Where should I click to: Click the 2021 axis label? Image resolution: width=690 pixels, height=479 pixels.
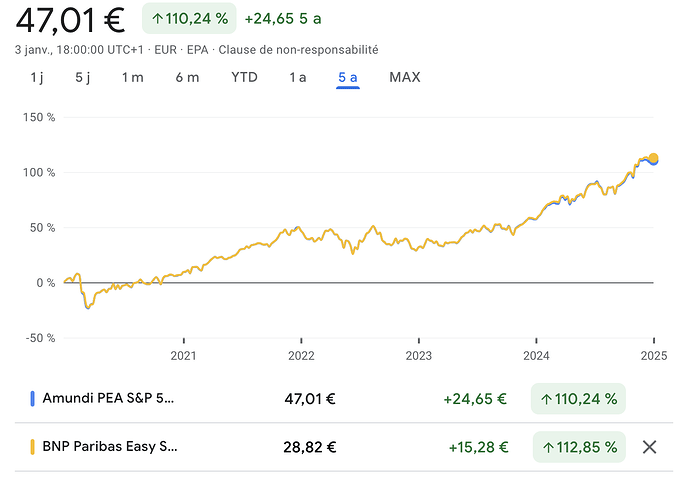[x=184, y=355]
